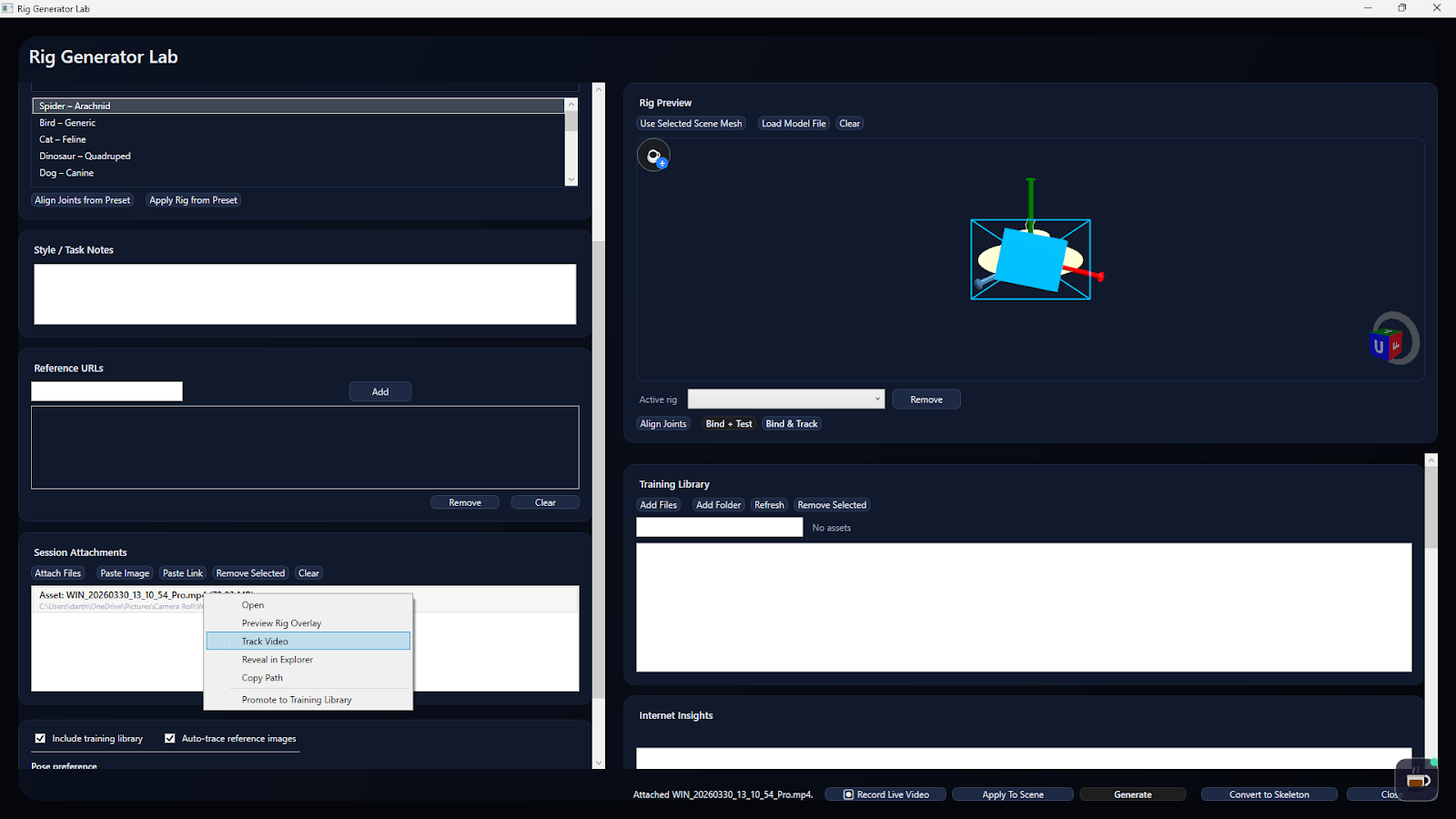Click the record dot icon on Record Live Video
Image resolution: width=1456 pixels, height=819 pixels.
847,794
